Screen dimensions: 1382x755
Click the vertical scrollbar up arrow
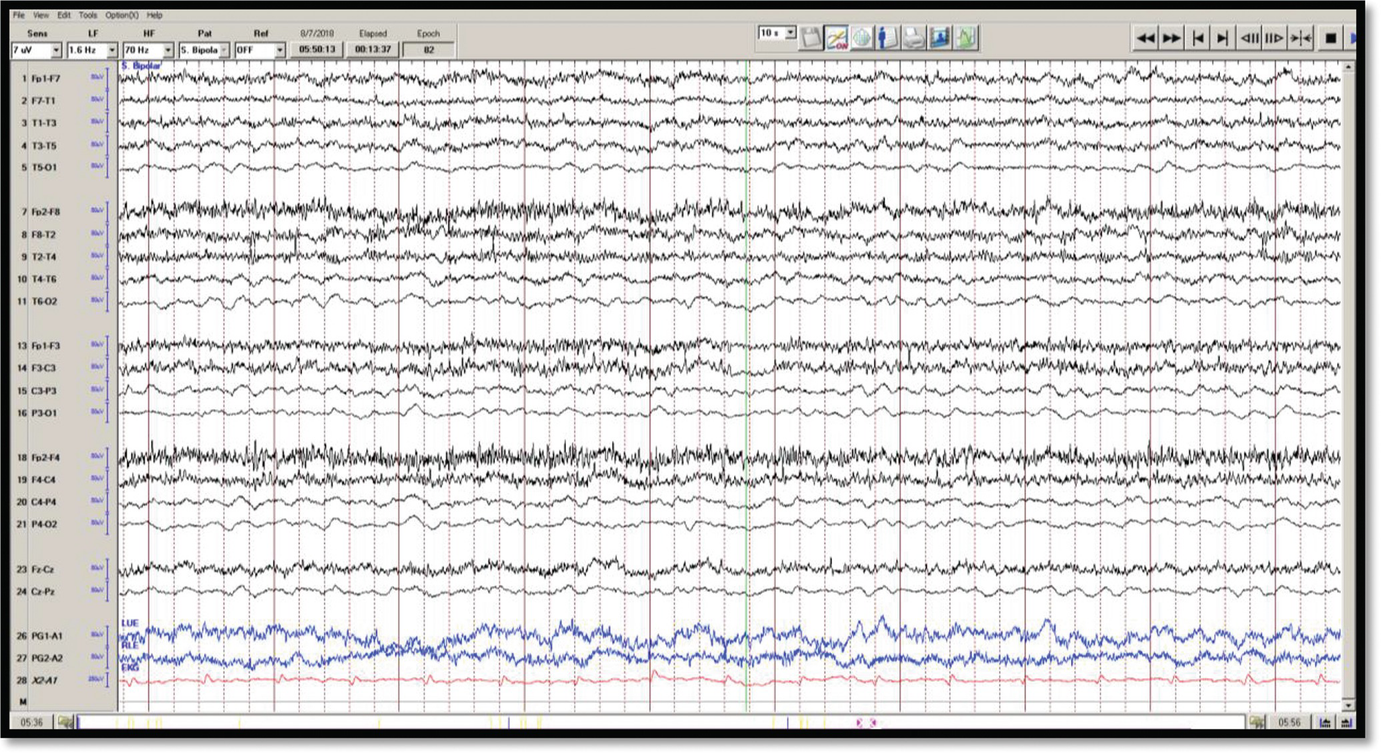point(1349,66)
